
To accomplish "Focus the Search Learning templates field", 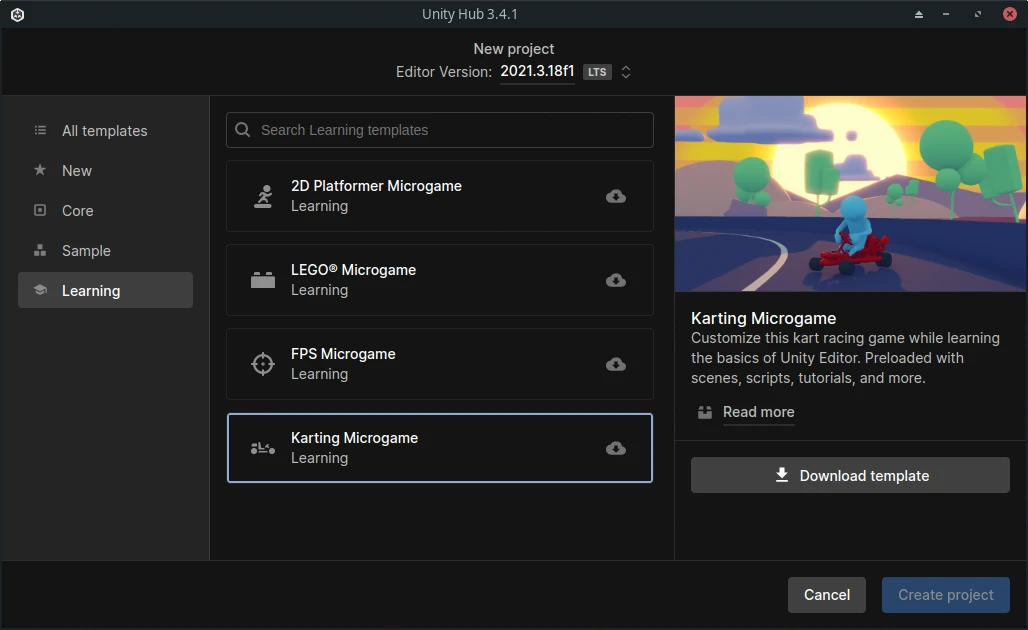I will 440,130.
